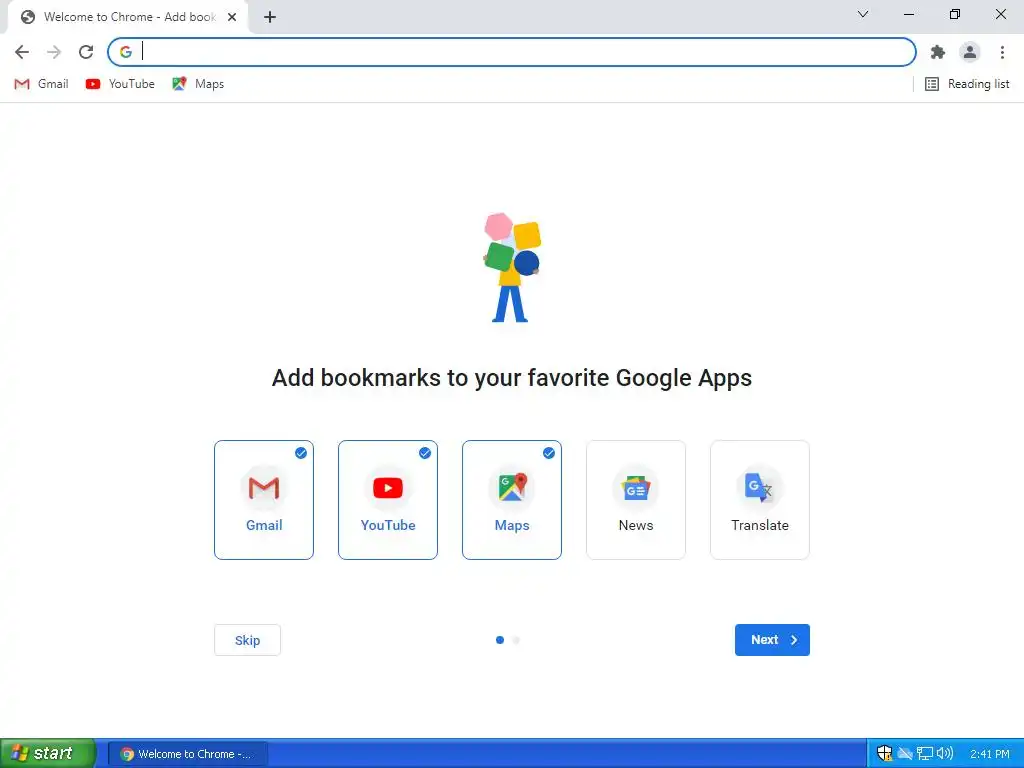Deselect the YouTube app card
This screenshot has width=1024, height=768.
tap(388, 500)
